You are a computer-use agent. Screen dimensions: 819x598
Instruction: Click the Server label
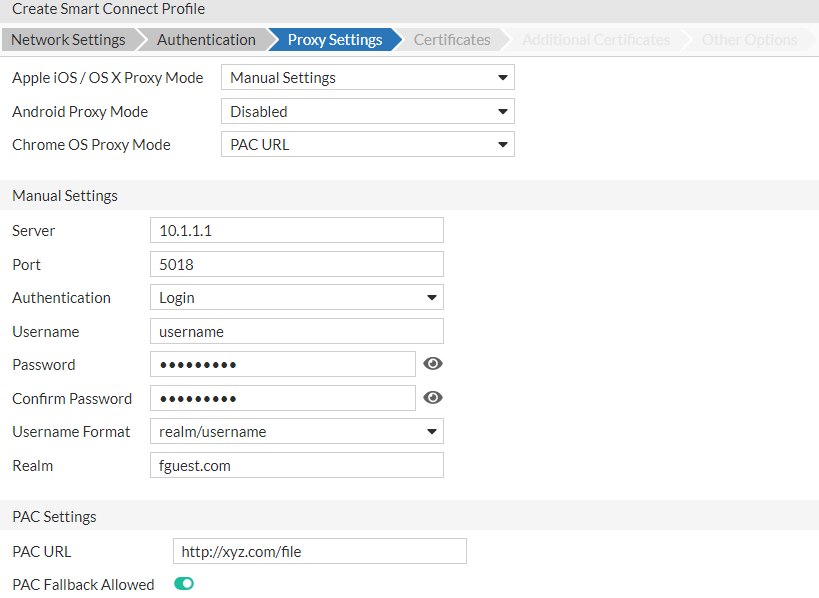click(x=33, y=230)
